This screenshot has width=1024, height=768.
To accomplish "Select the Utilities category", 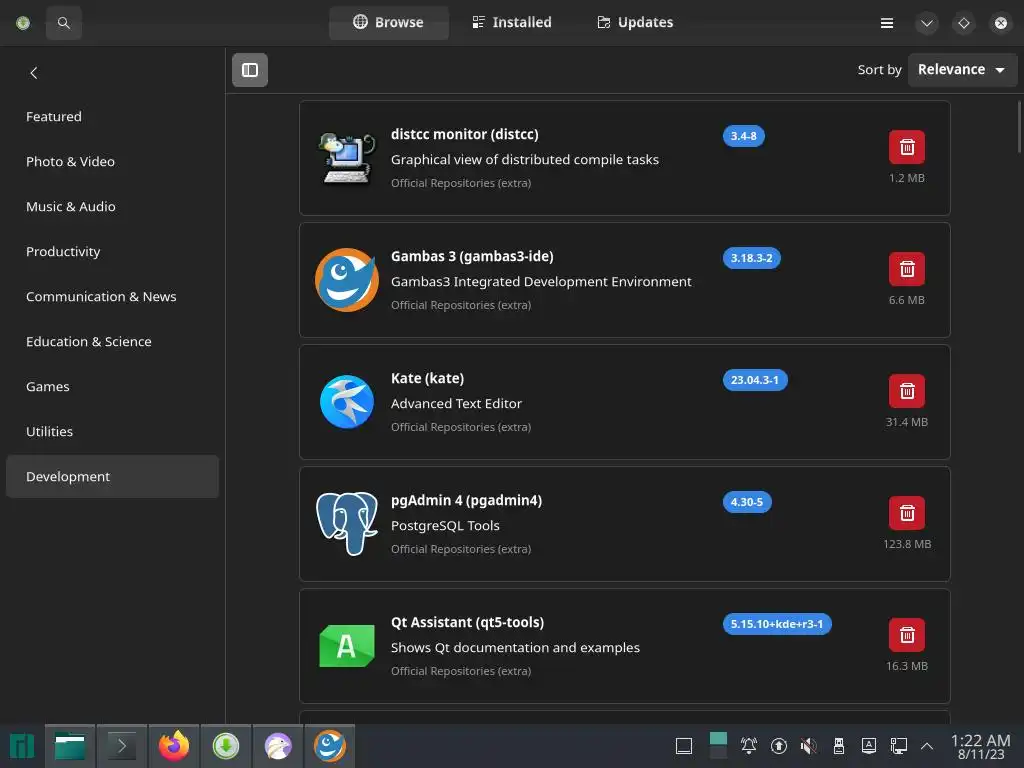I will coord(112,432).
